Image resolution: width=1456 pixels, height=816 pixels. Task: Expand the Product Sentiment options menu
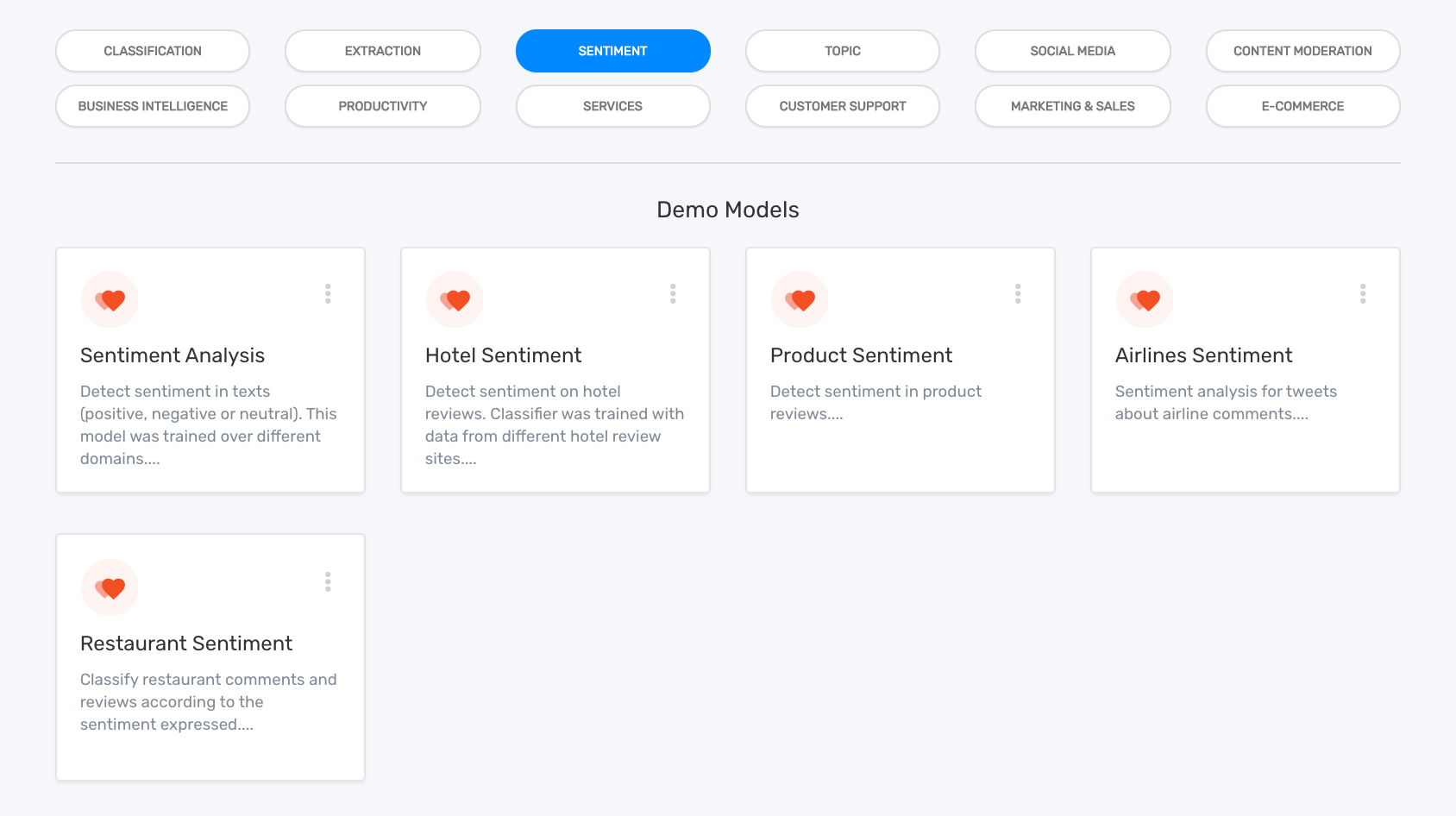tap(1018, 294)
